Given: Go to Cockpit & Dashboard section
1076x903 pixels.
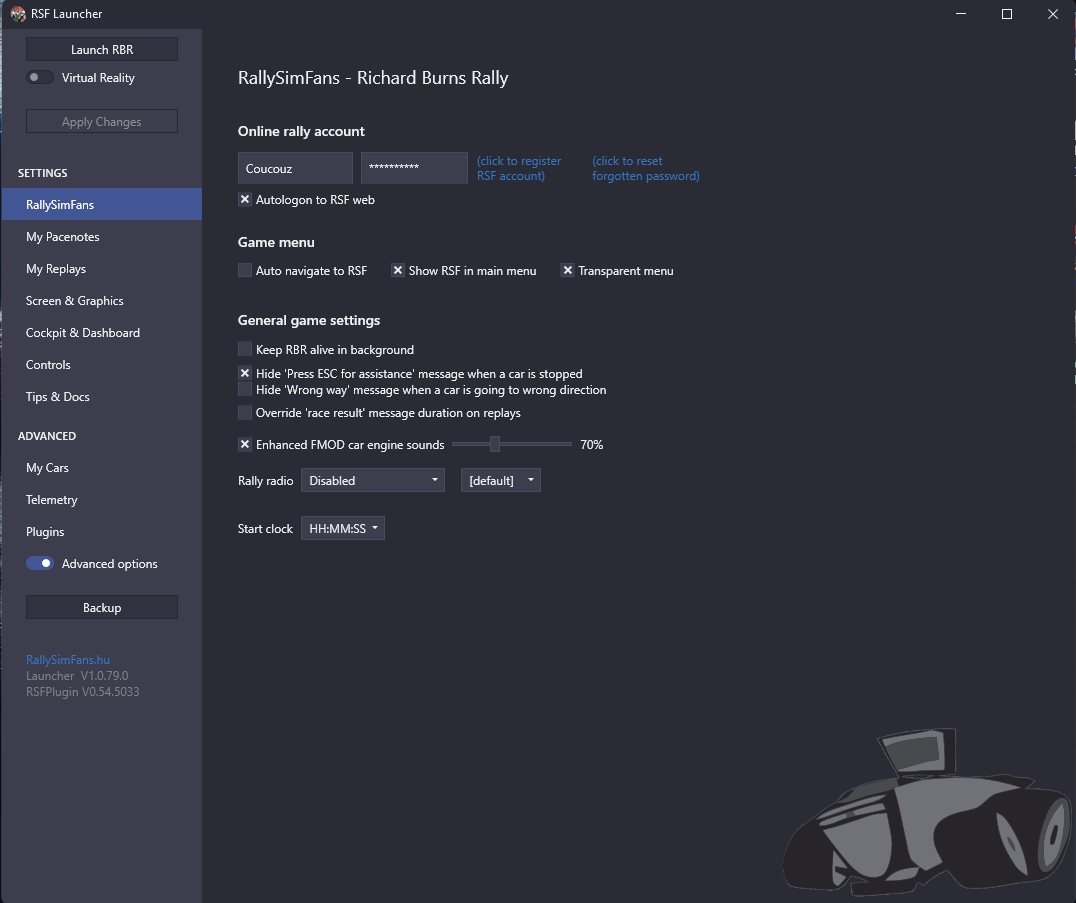Looking at the screenshot, I should click(83, 333).
